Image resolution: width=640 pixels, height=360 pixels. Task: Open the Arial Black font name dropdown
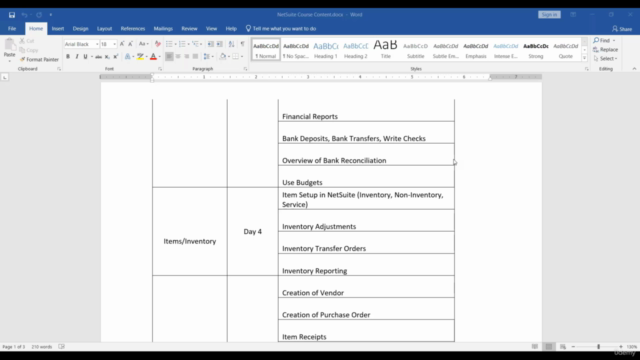97,44
